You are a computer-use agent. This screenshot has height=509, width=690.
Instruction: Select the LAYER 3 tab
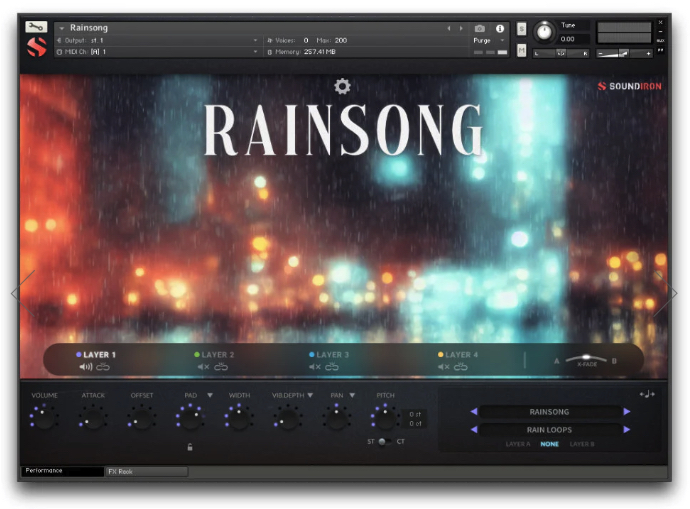coord(329,355)
